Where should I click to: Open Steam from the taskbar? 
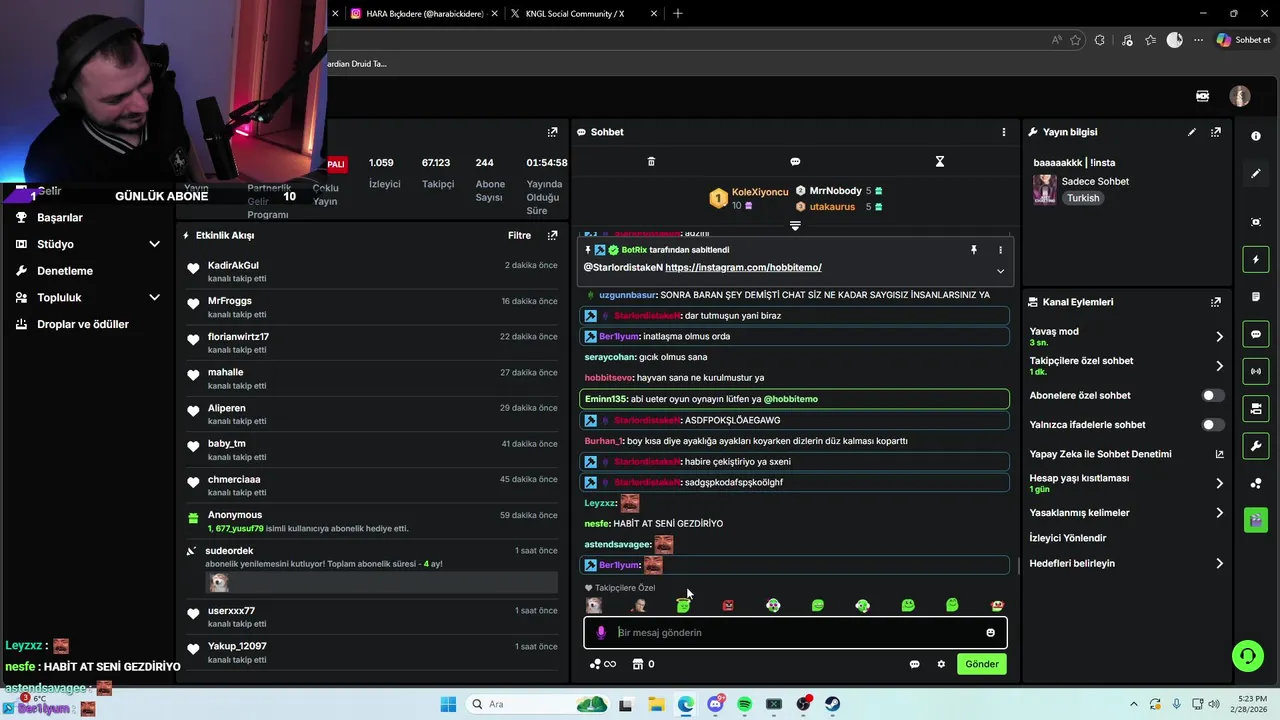pos(832,704)
